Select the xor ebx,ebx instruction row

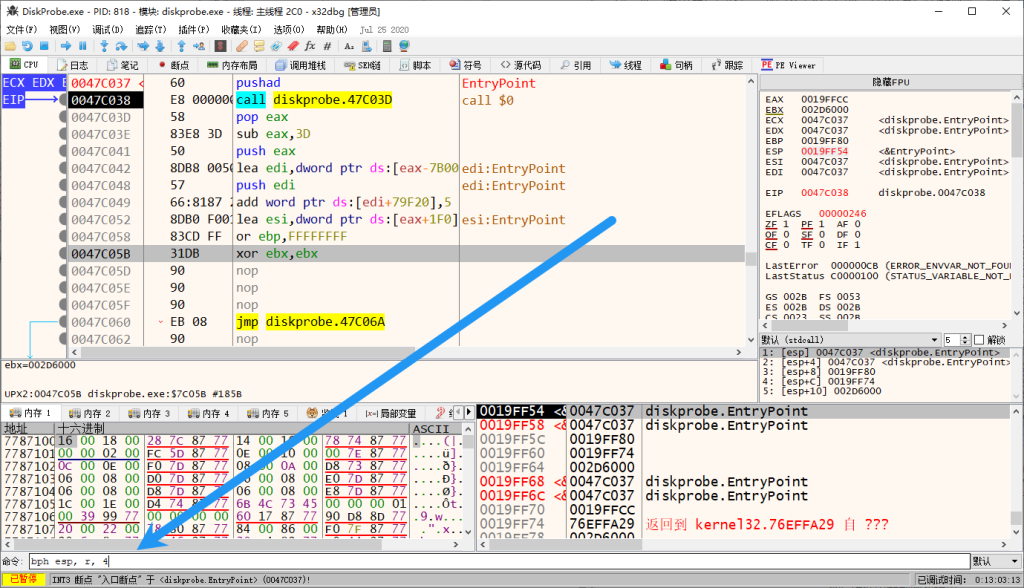point(406,253)
